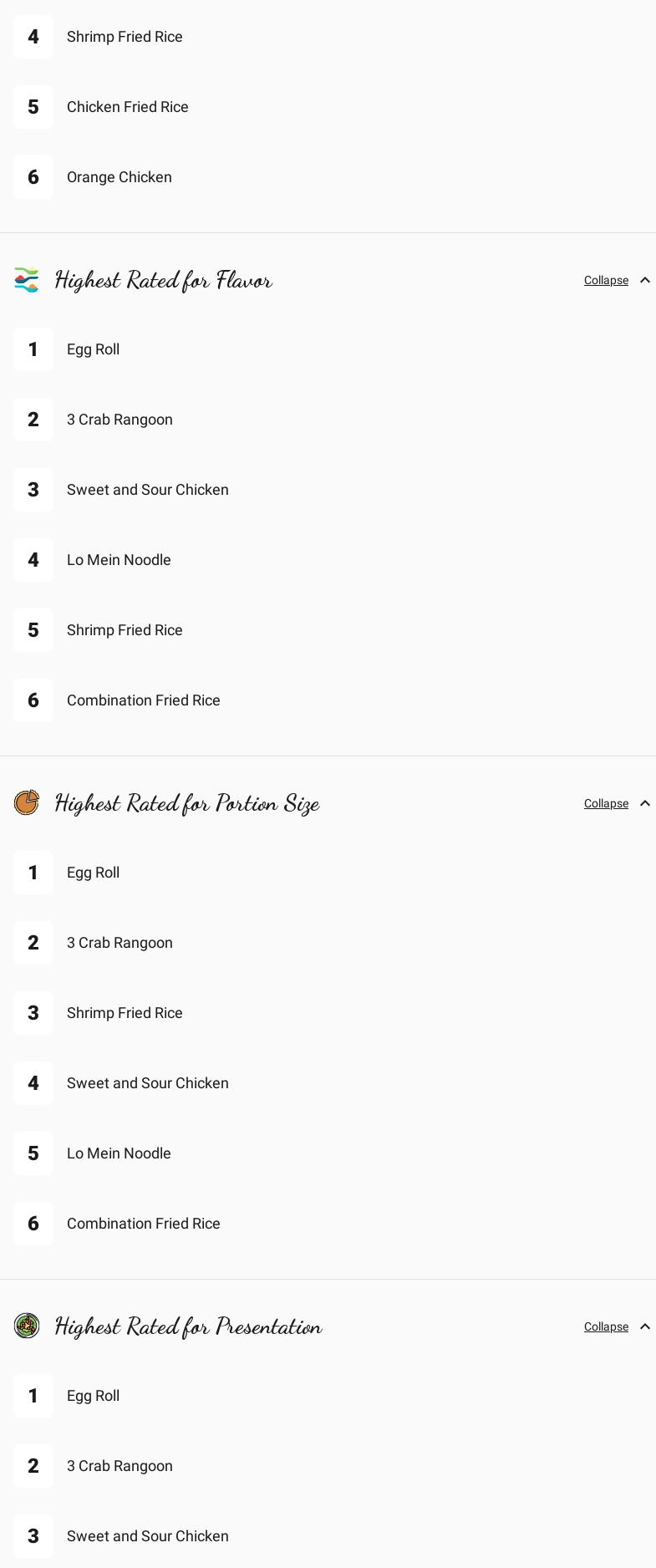This screenshot has width=656, height=1568.
Task: Collapse the Highest Rated for Presentation section
Action: tap(606, 1327)
